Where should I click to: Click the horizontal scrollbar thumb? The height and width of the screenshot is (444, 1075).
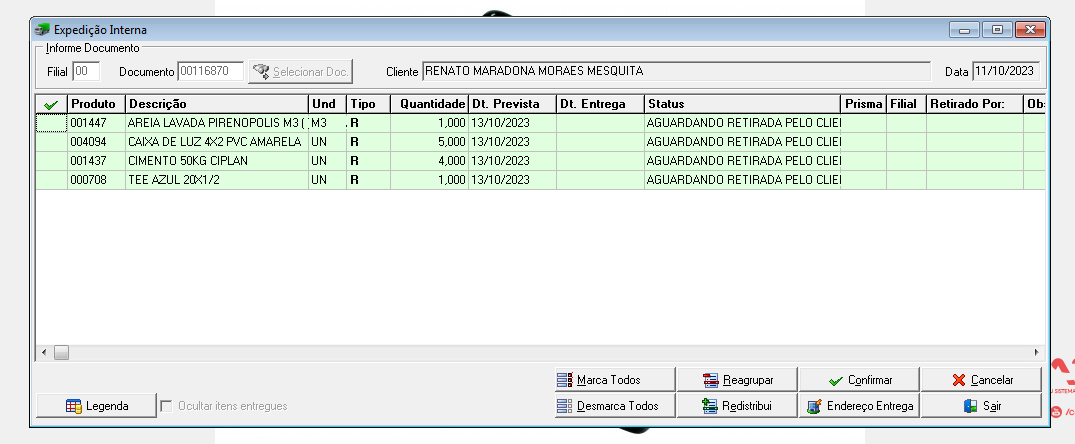pyautogui.click(x=61, y=352)
